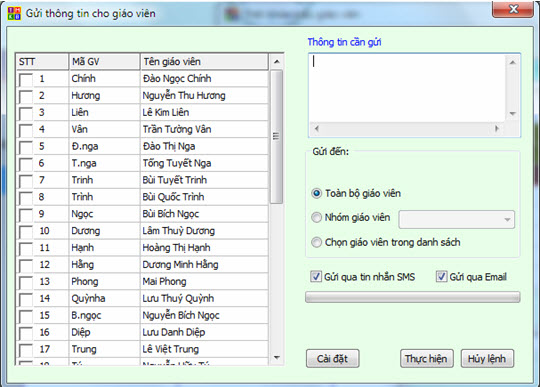Click the teacher list vertical scrollbar thumb
The width and height of the screenshot is (540, 387).
[x=277, y=137]
